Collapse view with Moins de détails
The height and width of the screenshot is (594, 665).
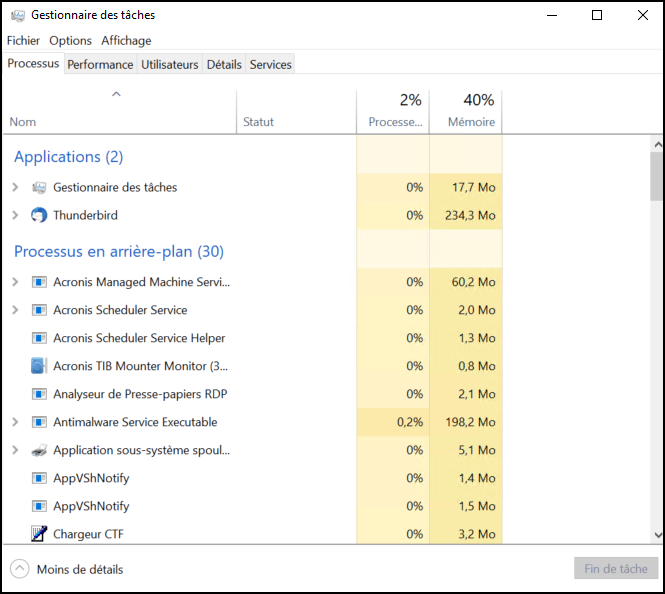(67, 569)
